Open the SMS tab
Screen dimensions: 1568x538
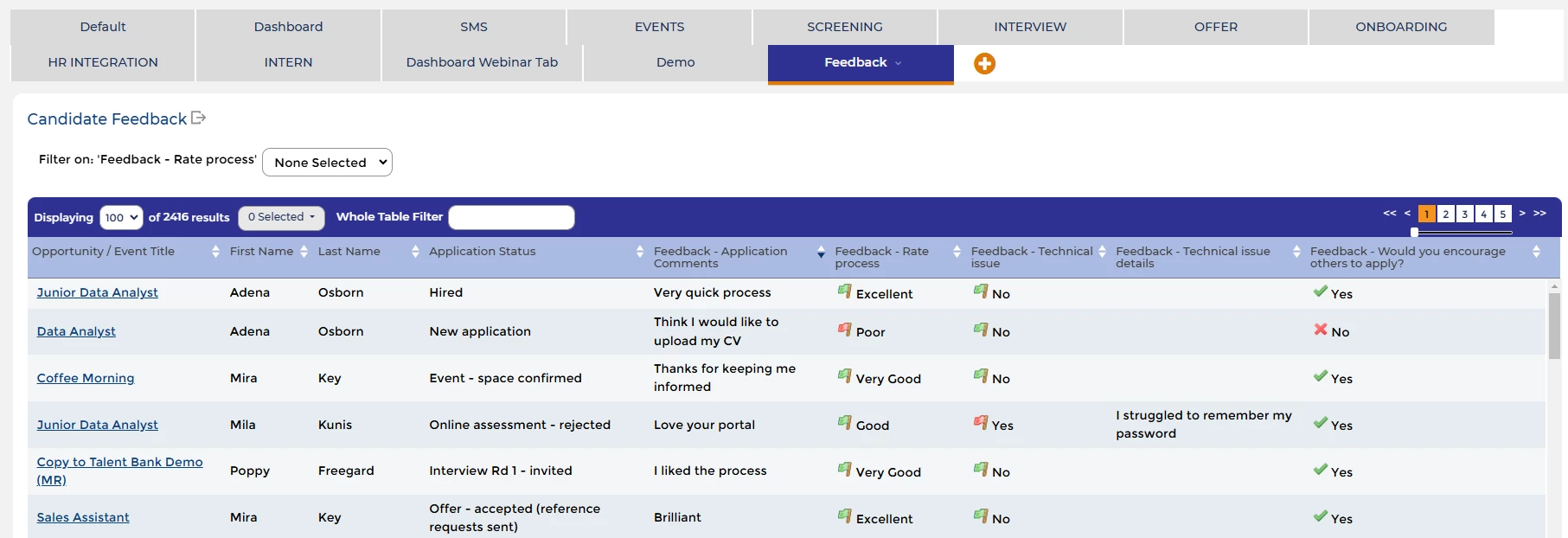click(474, 27)
